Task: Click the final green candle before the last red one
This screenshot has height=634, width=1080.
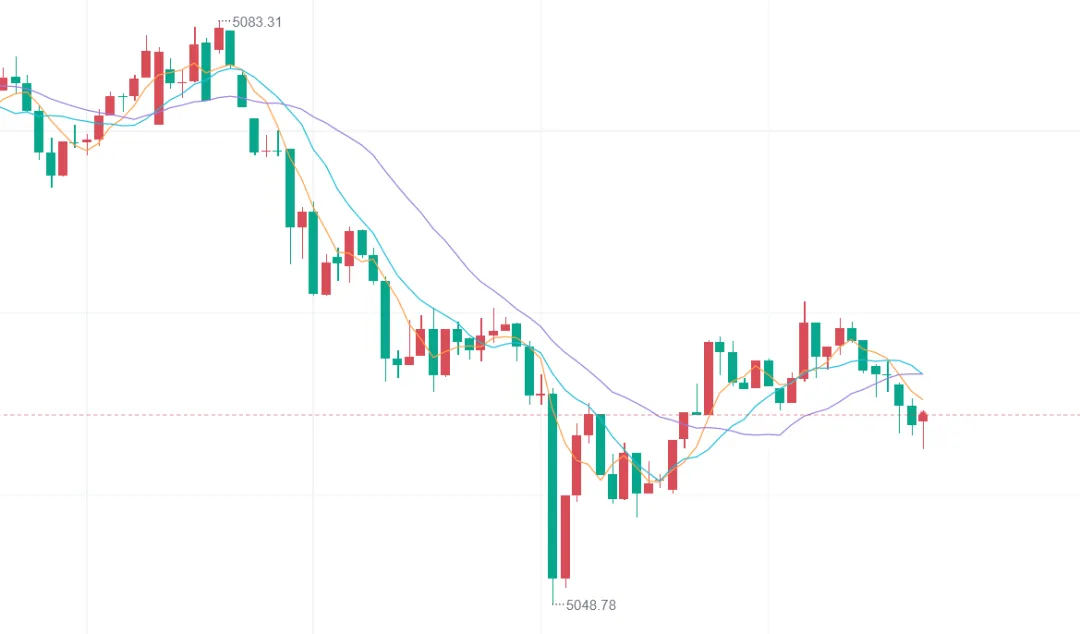Action: (911, 415)
